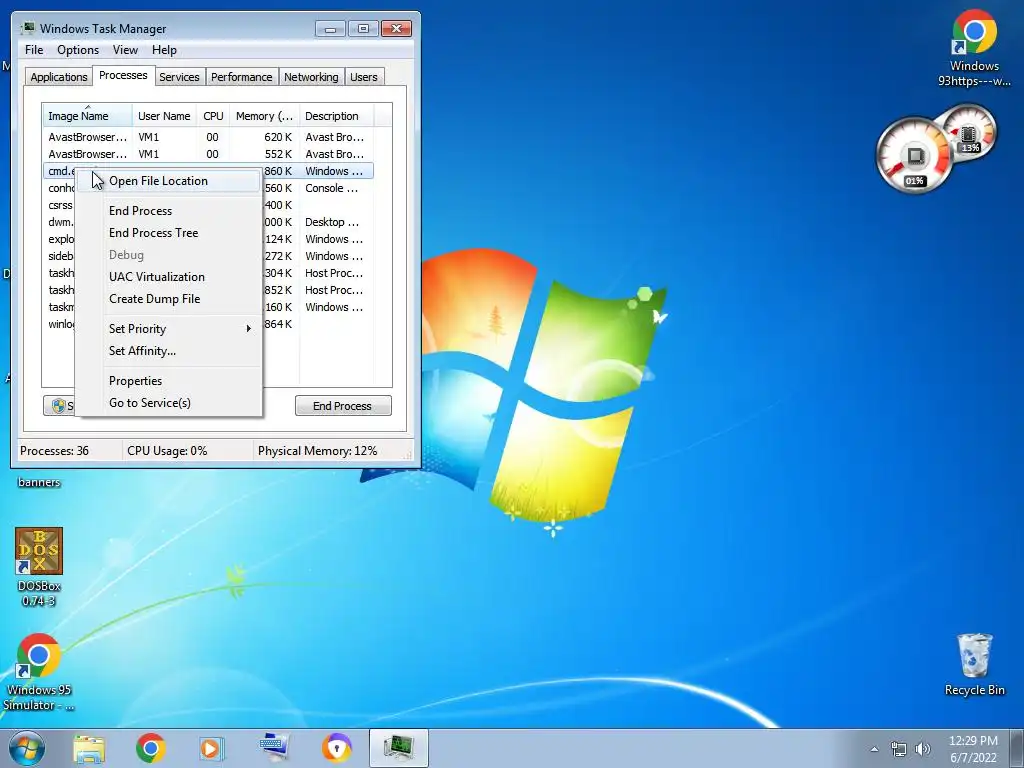Sort by the Description column header
The width and height of the screenshot is (1024, 768).
pos(336,116)
